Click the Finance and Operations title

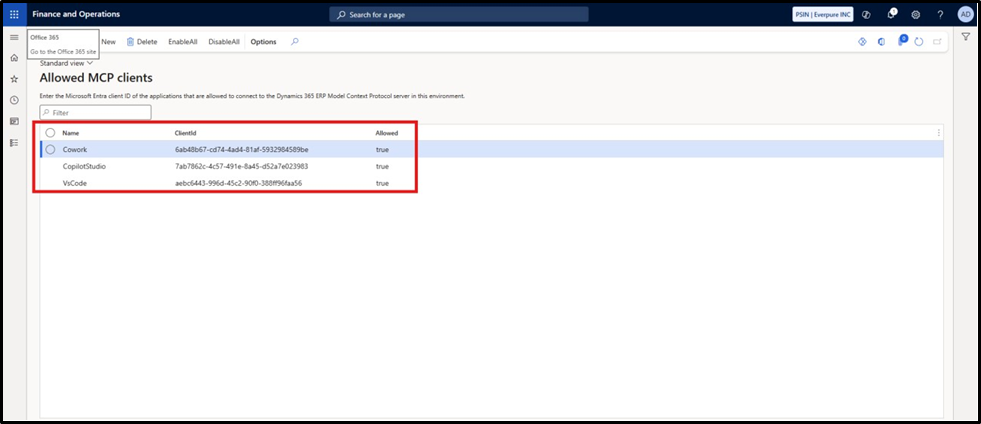(x=76, y=14)
